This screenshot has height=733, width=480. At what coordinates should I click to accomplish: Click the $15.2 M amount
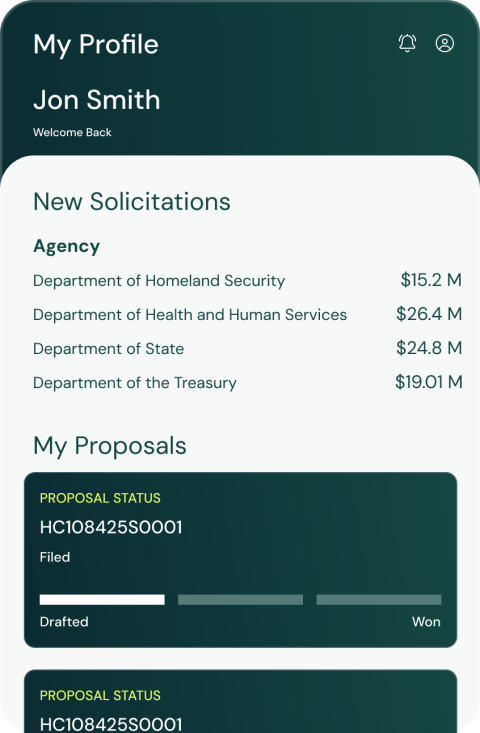pyautogui.click(x=431, y=280)
